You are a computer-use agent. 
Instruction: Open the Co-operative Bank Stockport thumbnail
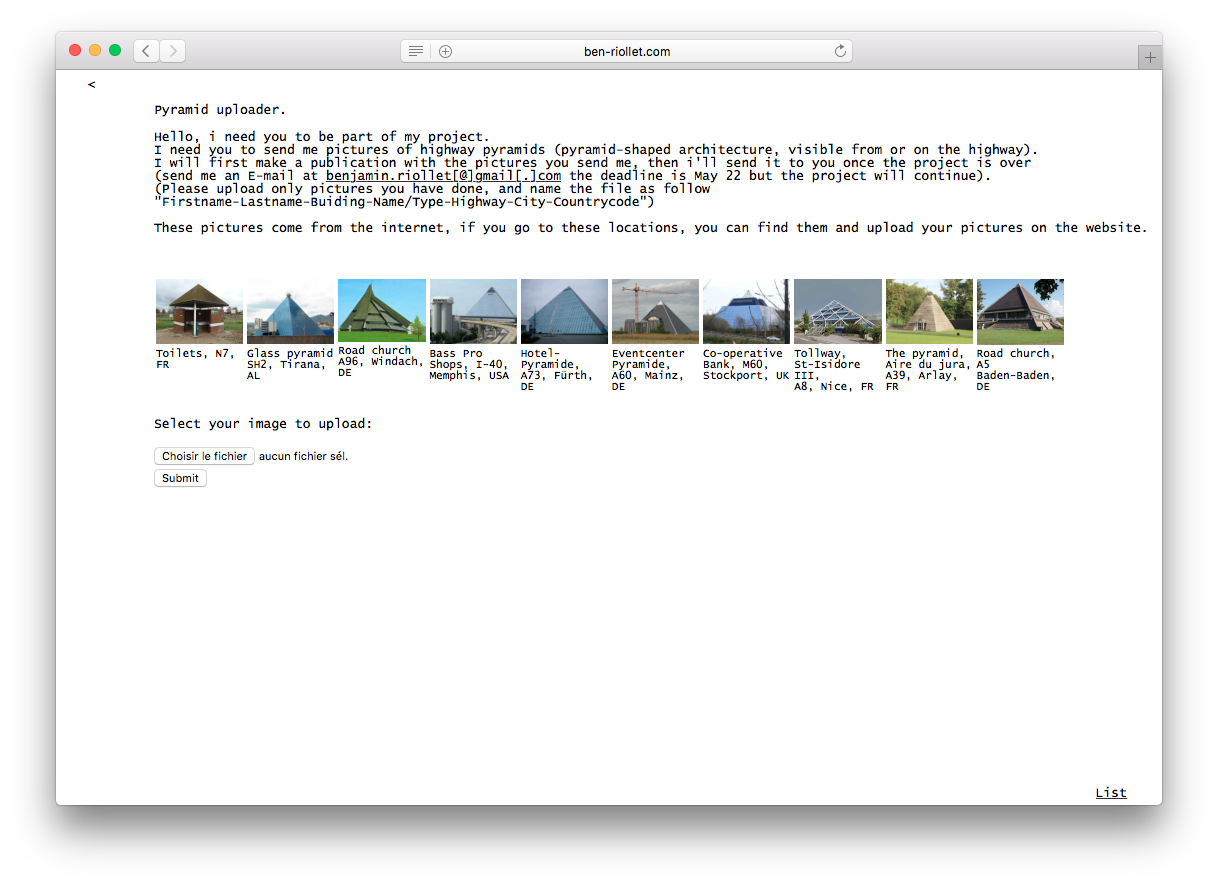click(x=746, y=312)
